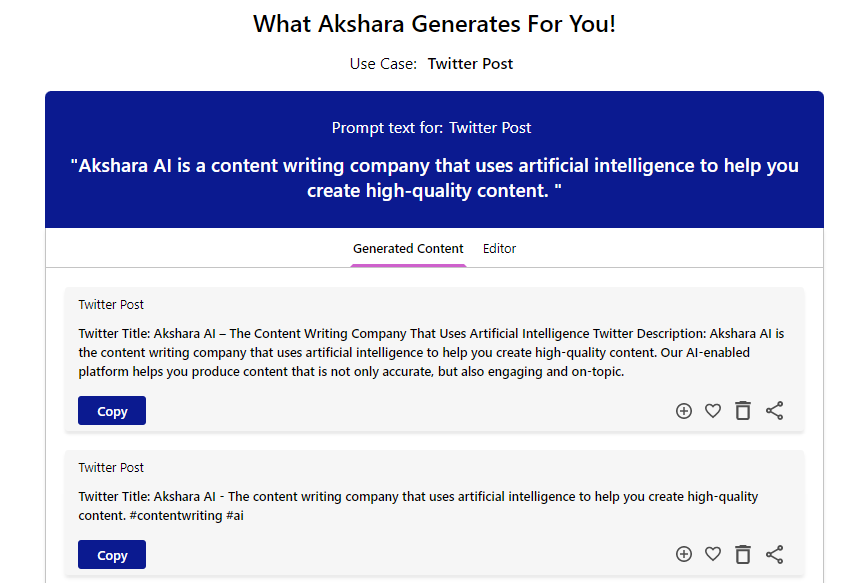
Task: Click the 'Twitter Post' use case label
Action: [470, 64]
